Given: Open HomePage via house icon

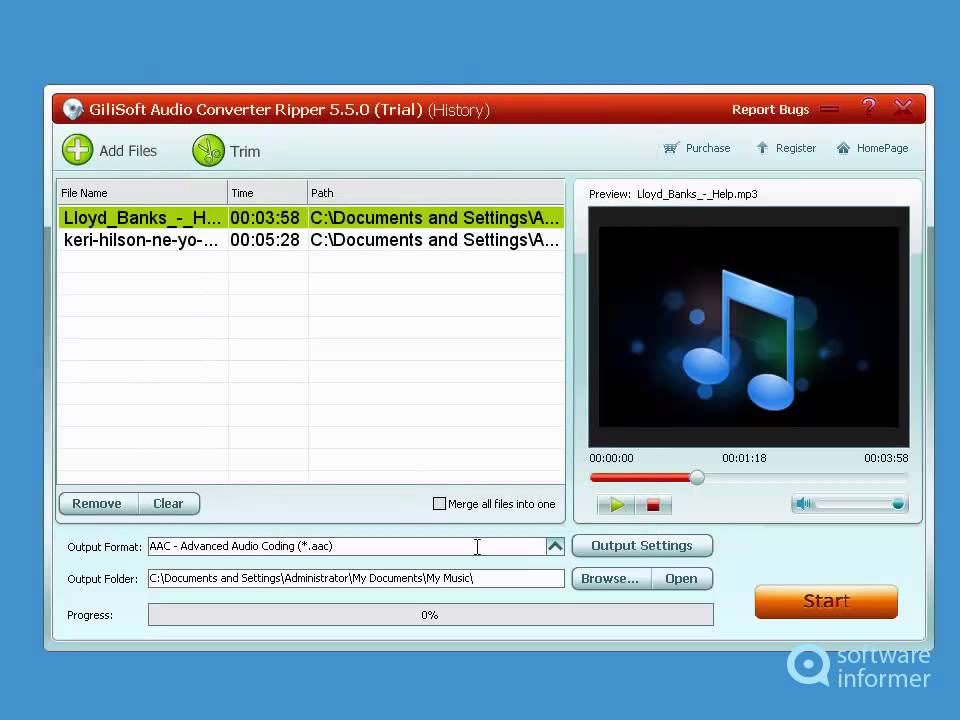Looking at the screenshot, I should pos(844,148).
